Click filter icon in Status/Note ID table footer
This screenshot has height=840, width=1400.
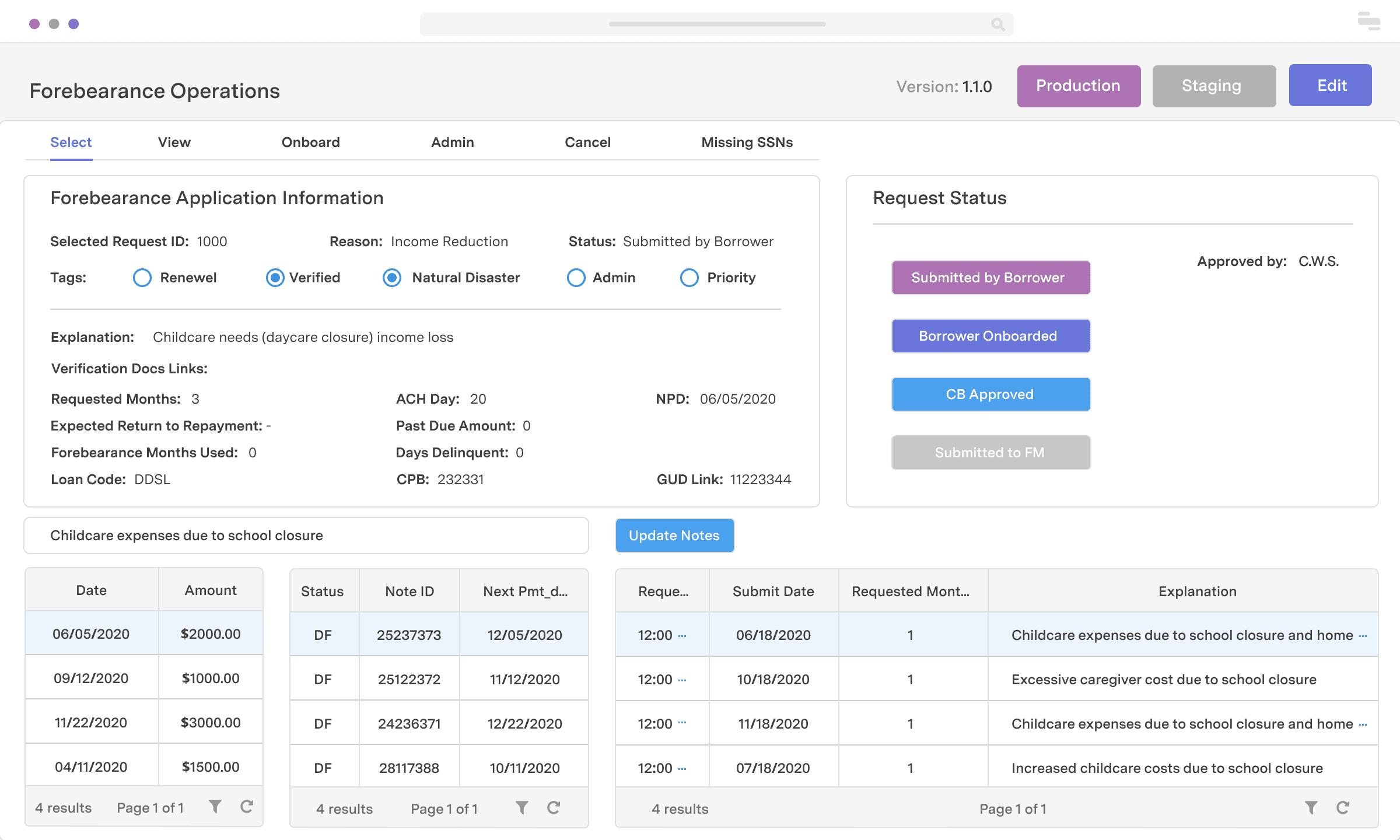coord(522,808)
